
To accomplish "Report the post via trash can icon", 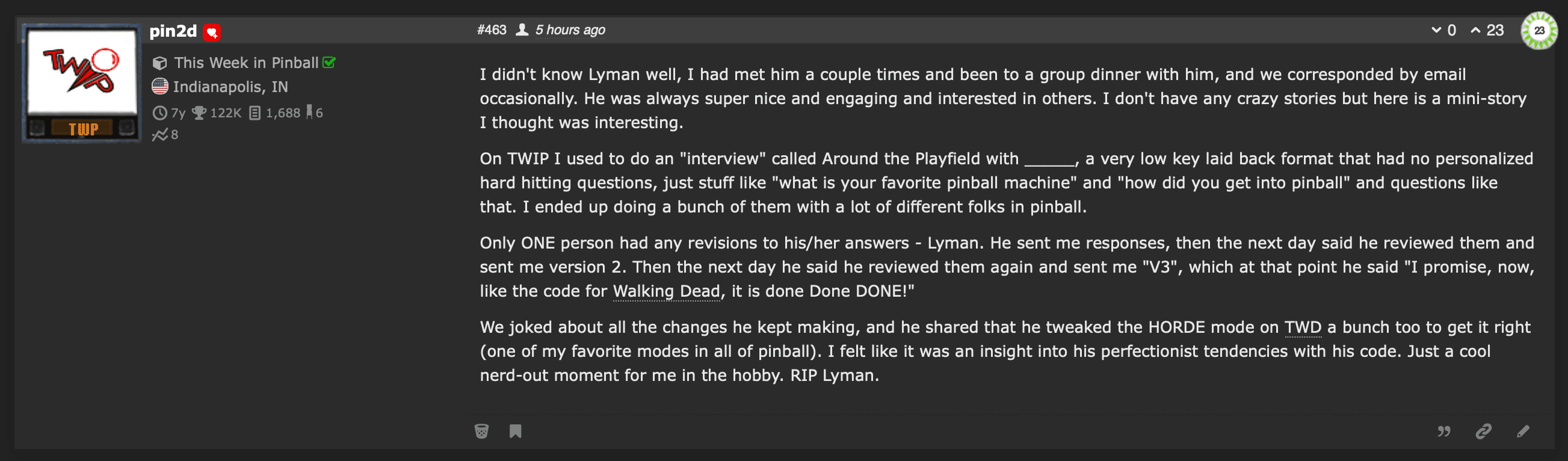I will [x=482, y=431].
